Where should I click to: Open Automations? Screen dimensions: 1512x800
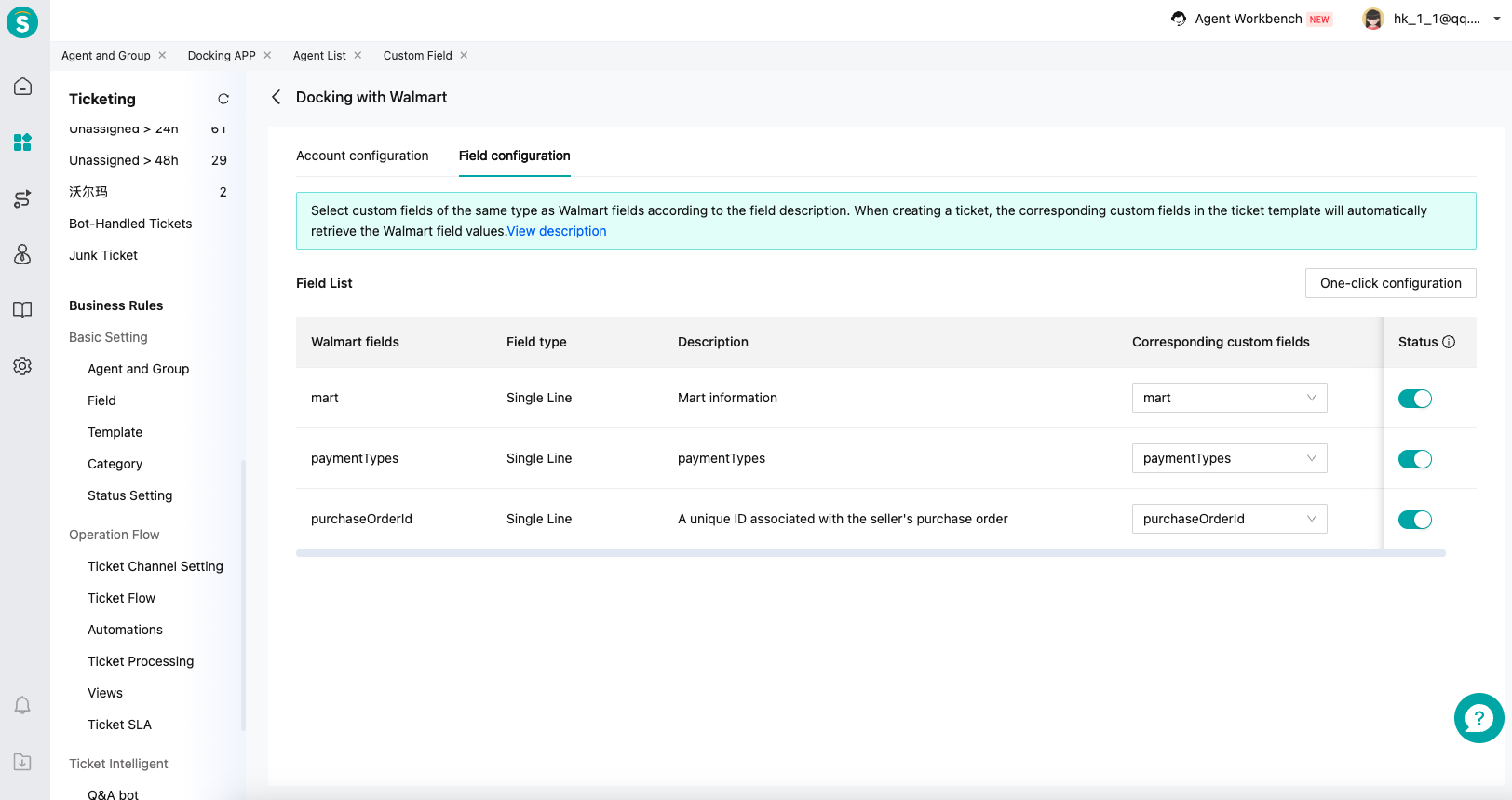pyautogui.click(x=126, y=630)
